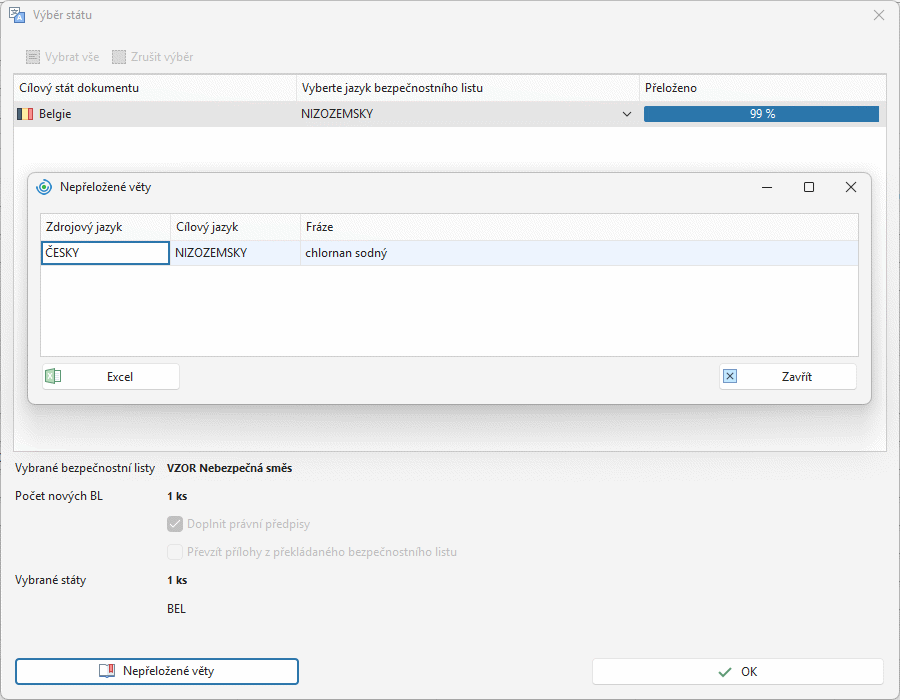Click the Nepřeložené věty button

point(157,671)
